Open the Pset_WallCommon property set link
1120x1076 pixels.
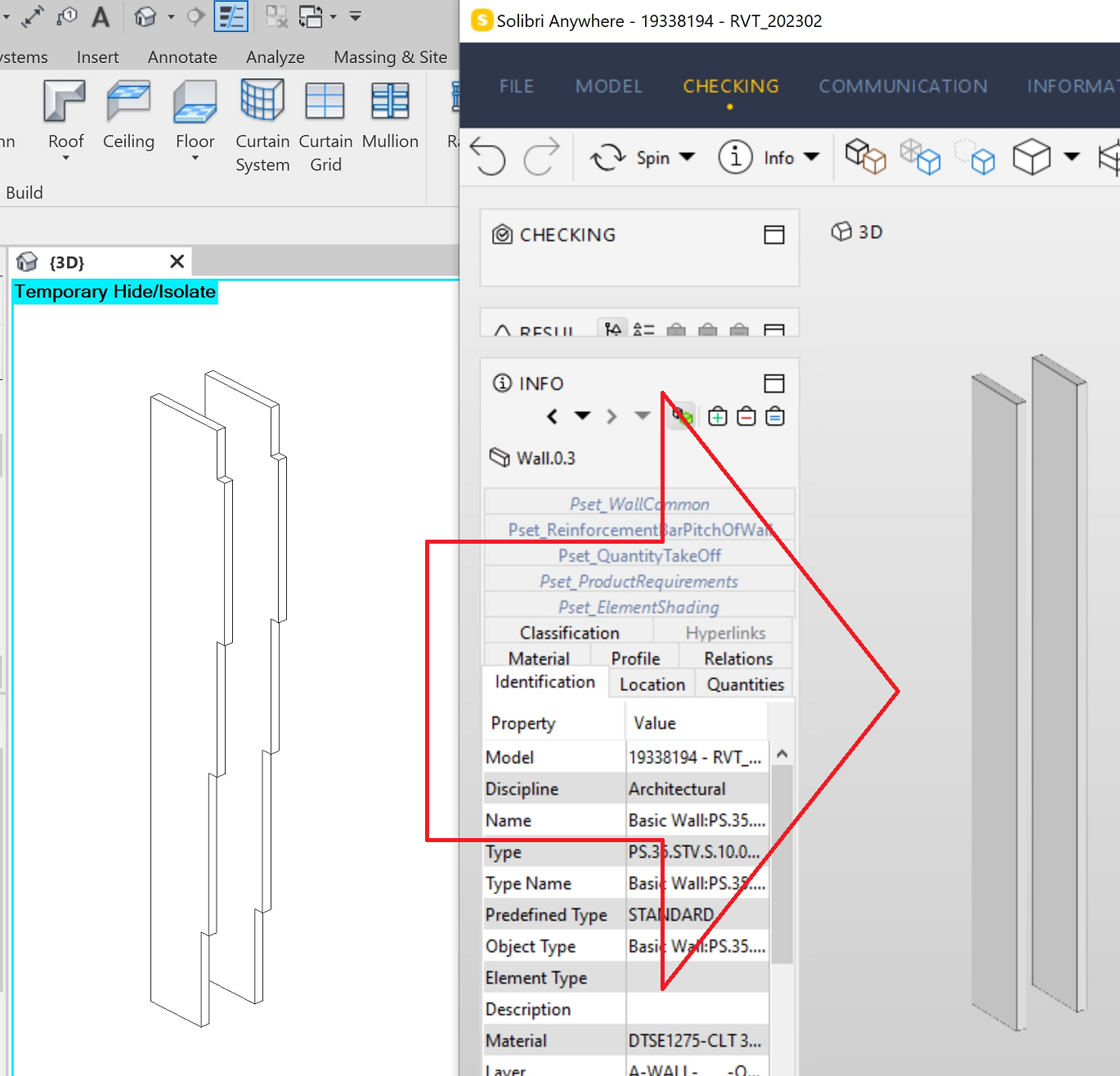pos(639,504)
